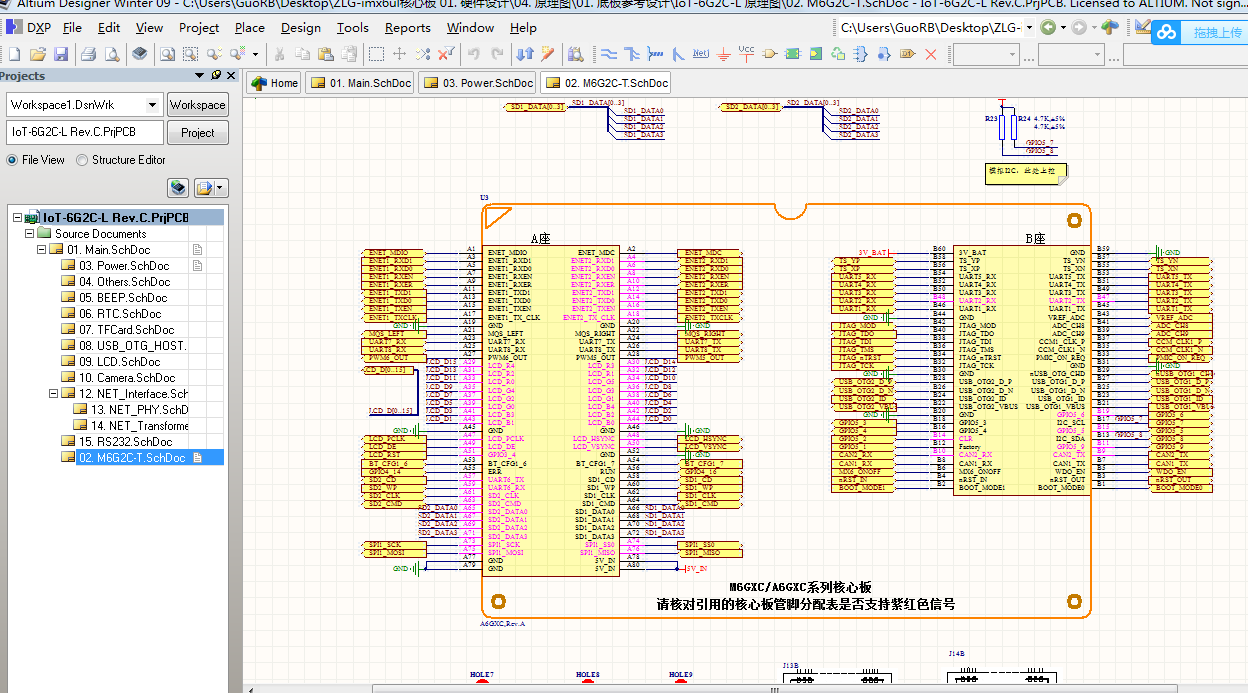Open 03. Power.SchDoc in the tree

(124, 266)
